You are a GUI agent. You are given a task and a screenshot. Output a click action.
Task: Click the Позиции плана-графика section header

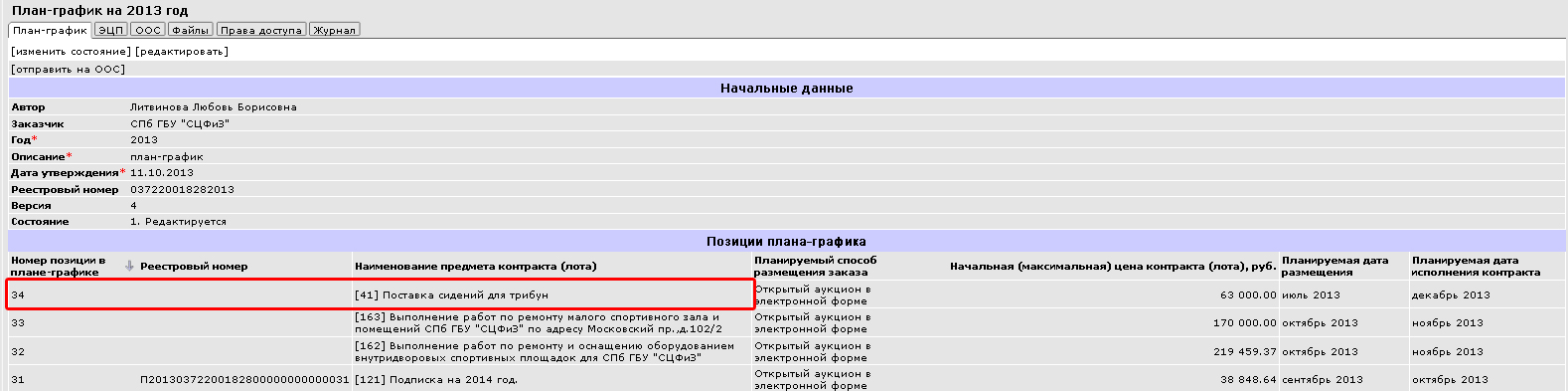[786, 241]
